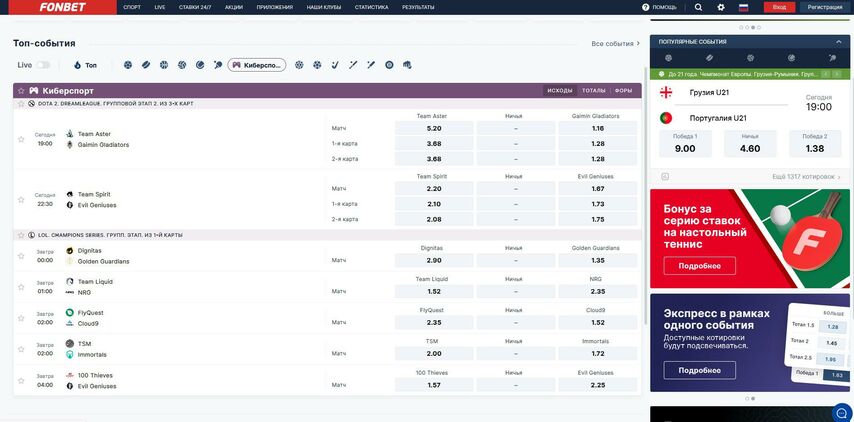Select tennis ball icon in Популярные события panel

click(x=791, y=57)
